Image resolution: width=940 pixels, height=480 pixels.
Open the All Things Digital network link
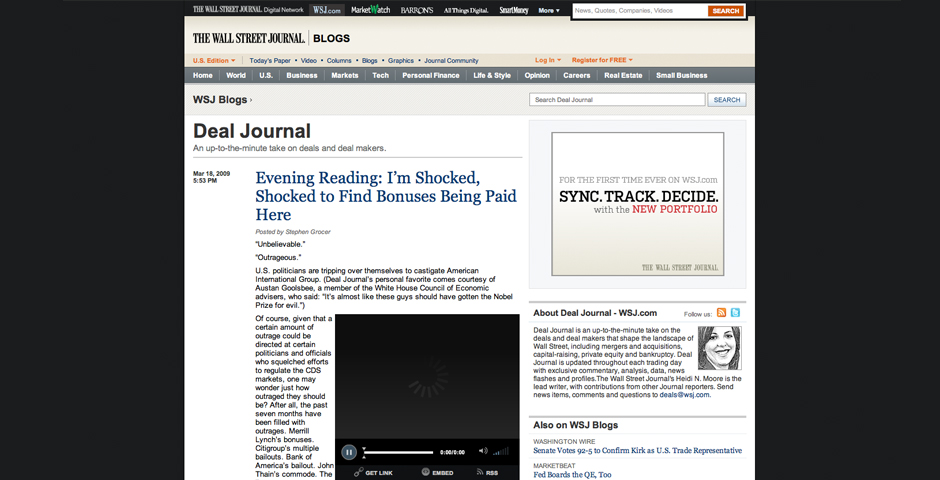[466, 10]
